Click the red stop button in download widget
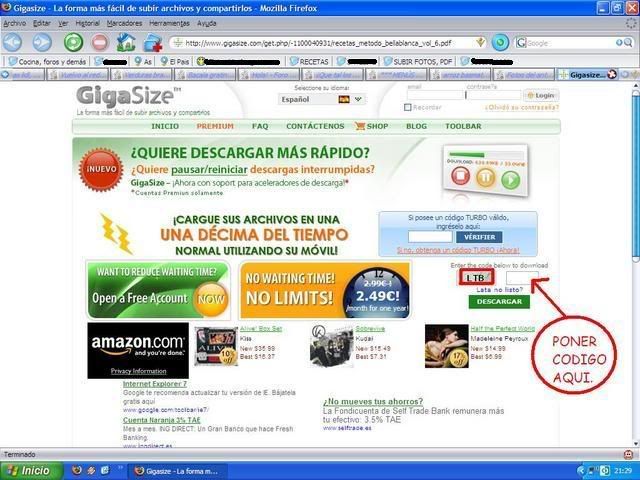The image size is (640, 480). [460, 176]
